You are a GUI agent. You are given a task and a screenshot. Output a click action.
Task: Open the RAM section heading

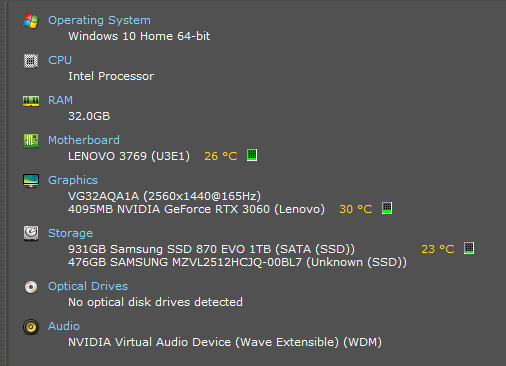pos(60,100)
